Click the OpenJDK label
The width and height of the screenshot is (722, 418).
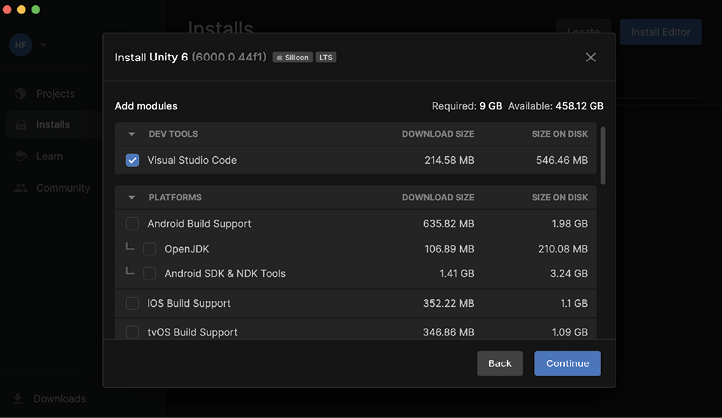point(186,249)
